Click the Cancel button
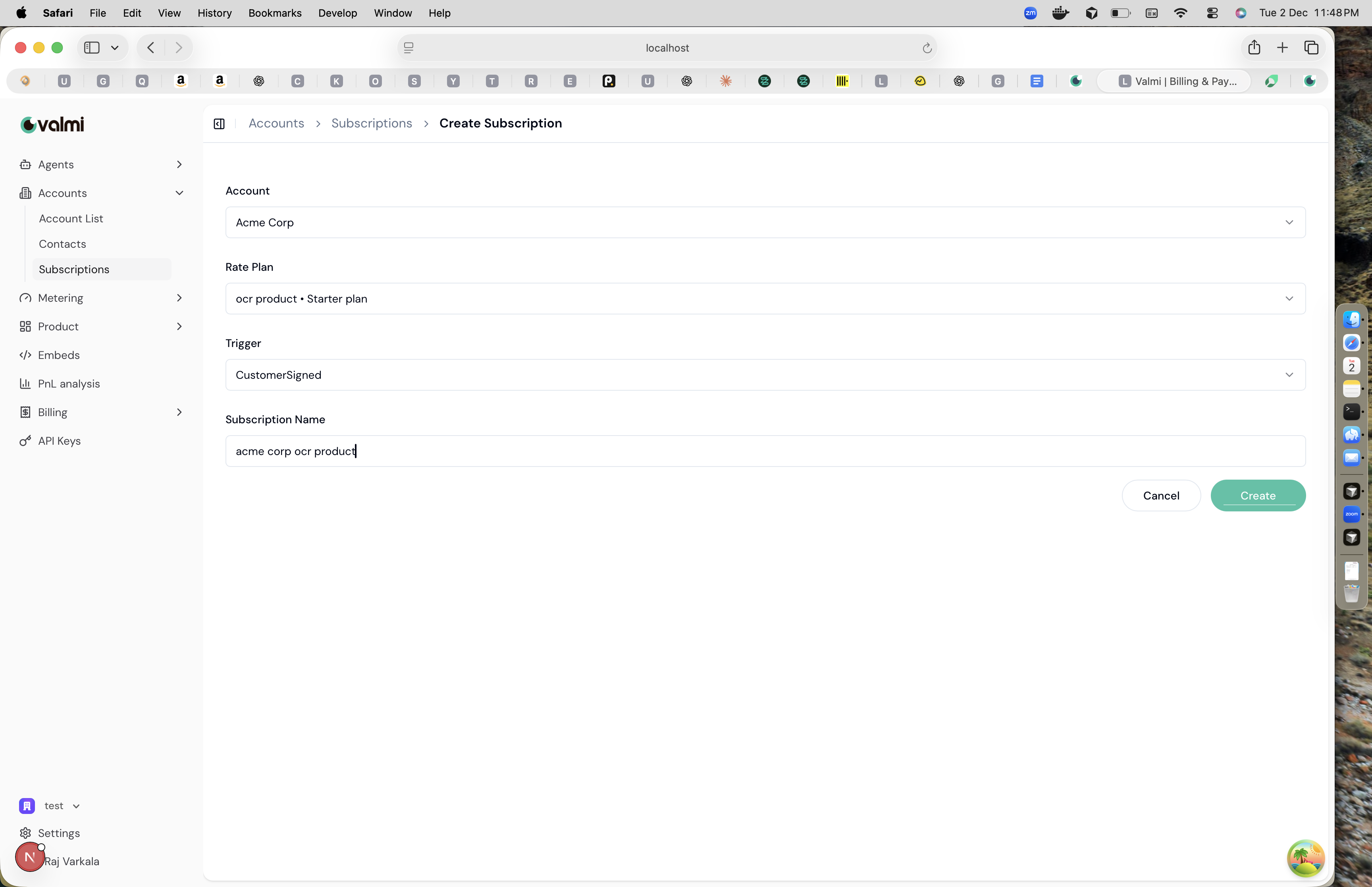Image resolution: width=1372 pixels, height=887 pixels. (1160, 496)
